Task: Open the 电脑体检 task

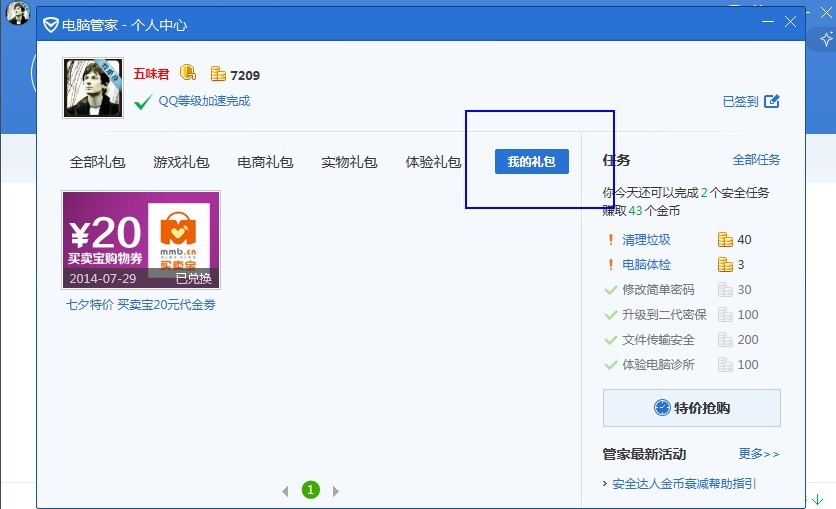Action: (x=646, y=265)
